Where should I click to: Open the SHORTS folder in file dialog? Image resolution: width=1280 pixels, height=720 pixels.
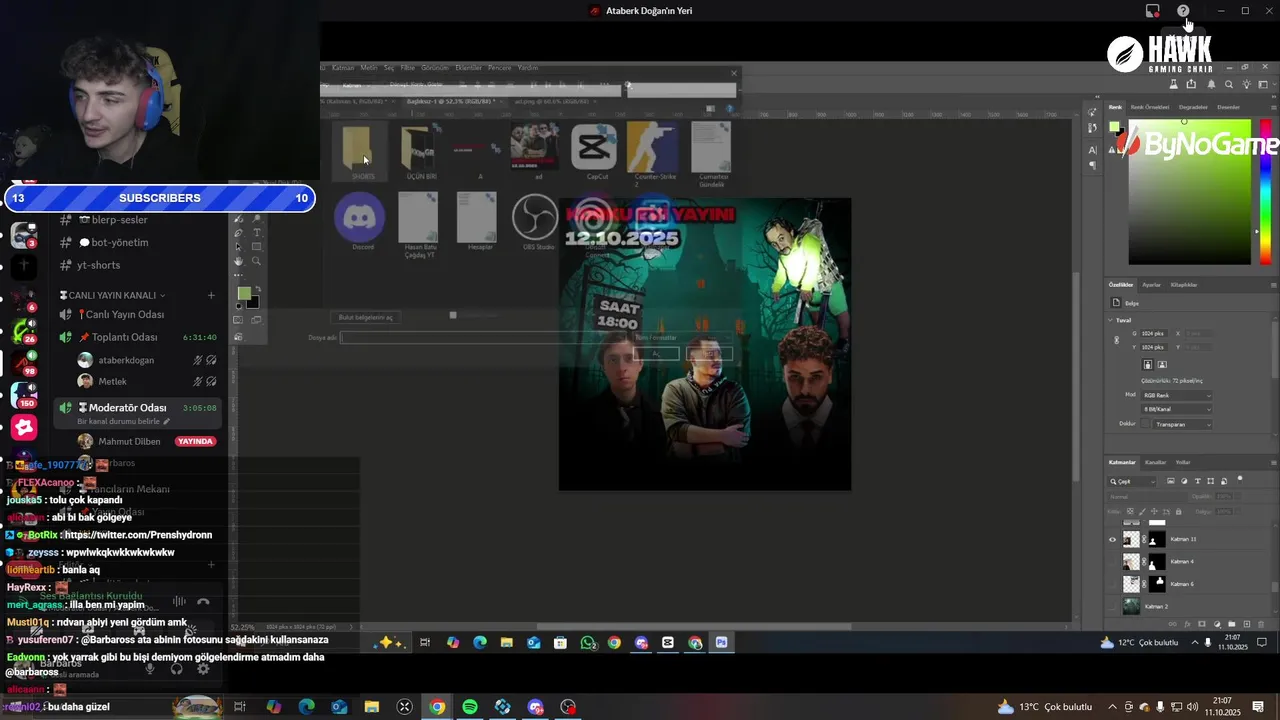point(359,153)
